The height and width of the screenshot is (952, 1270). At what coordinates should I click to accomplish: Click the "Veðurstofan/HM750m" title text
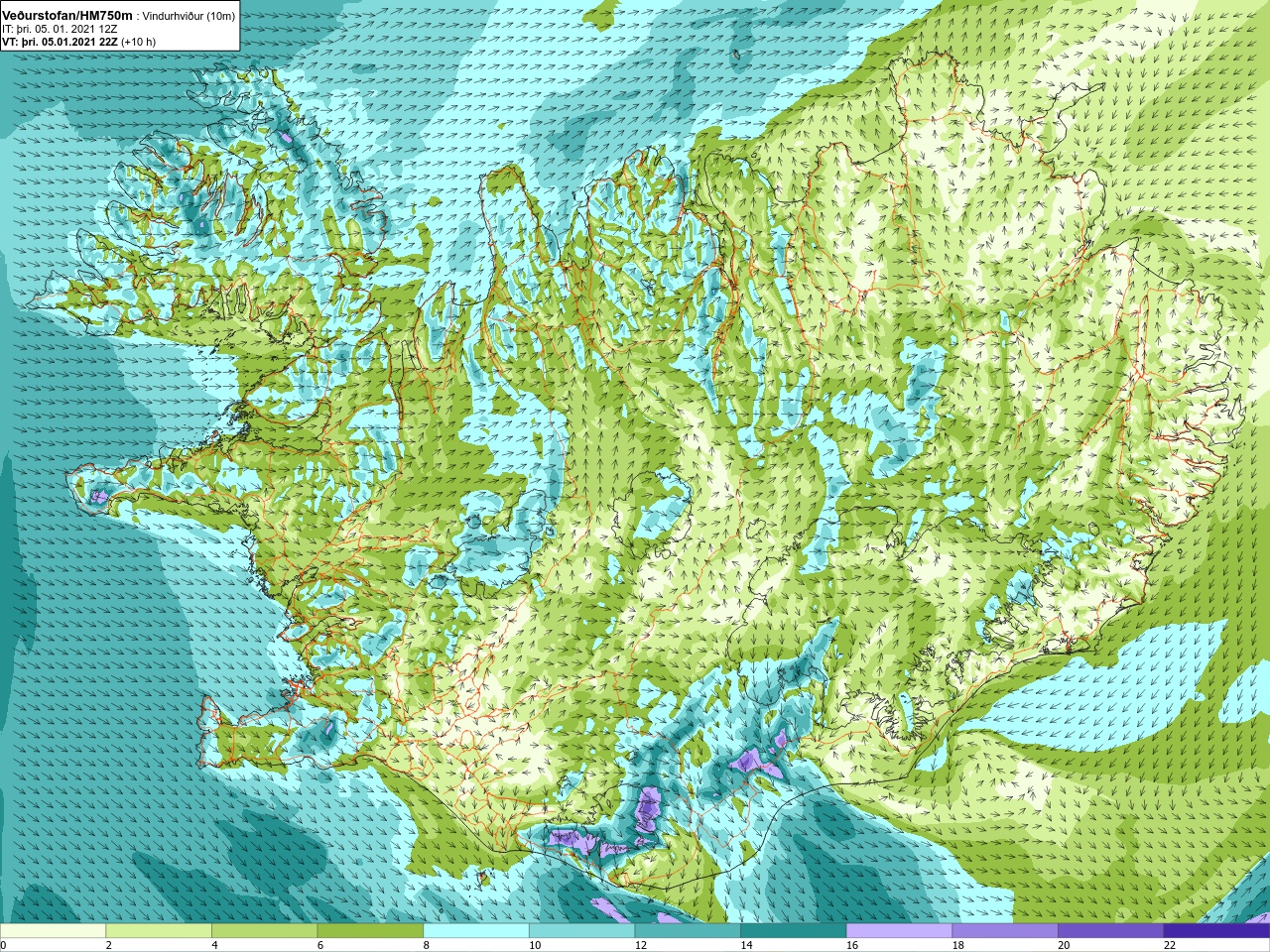point(67,15)
